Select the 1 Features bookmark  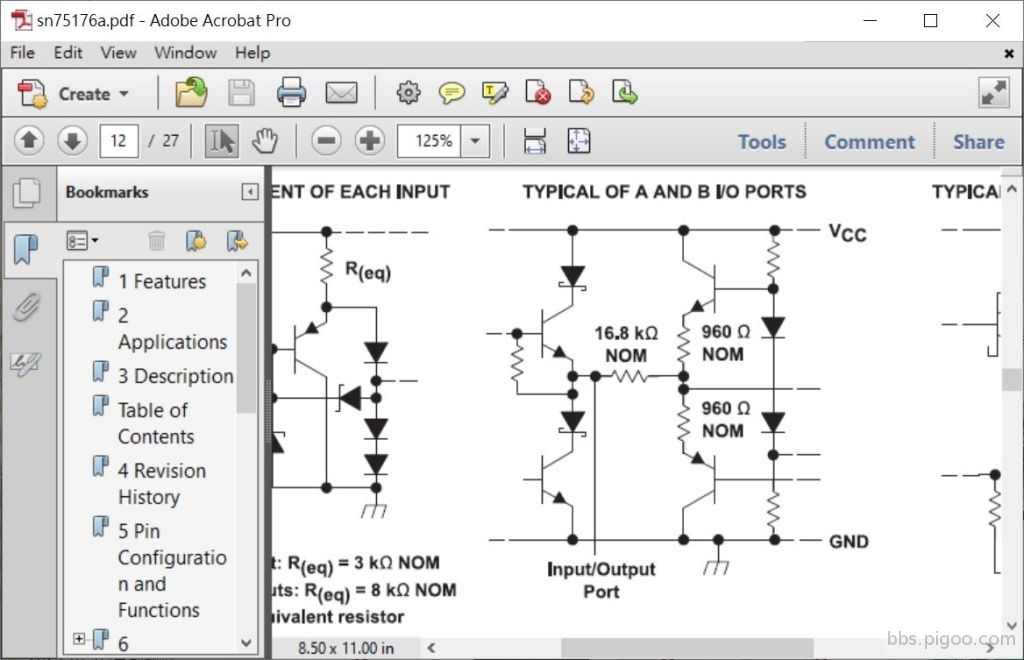click(x=162, y=281)
